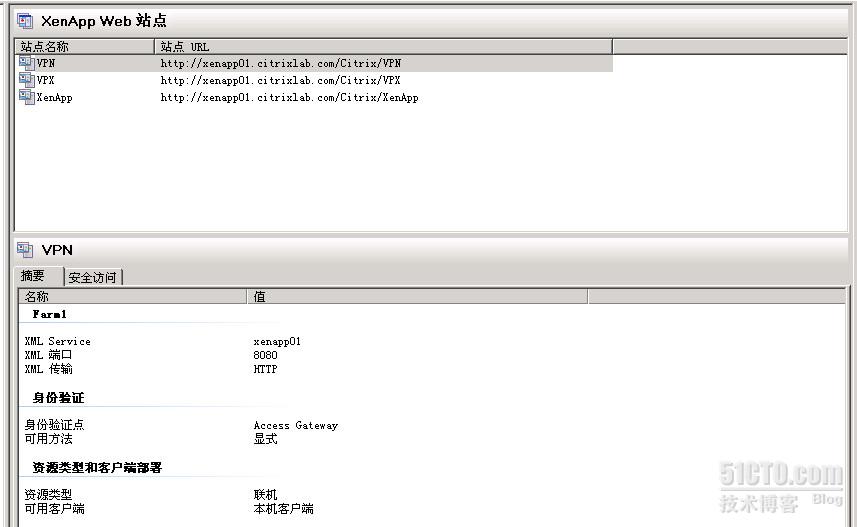Click the 名称 column header in summary
This screenshot has width=857, height=527.
tap(133, 296)
